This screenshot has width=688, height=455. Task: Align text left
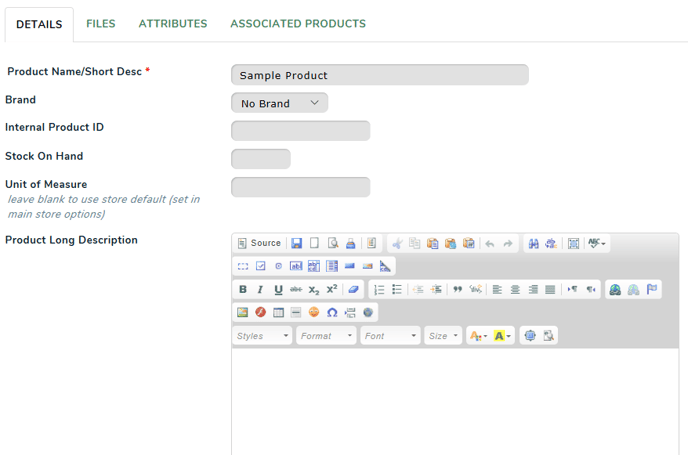(497, 290)
